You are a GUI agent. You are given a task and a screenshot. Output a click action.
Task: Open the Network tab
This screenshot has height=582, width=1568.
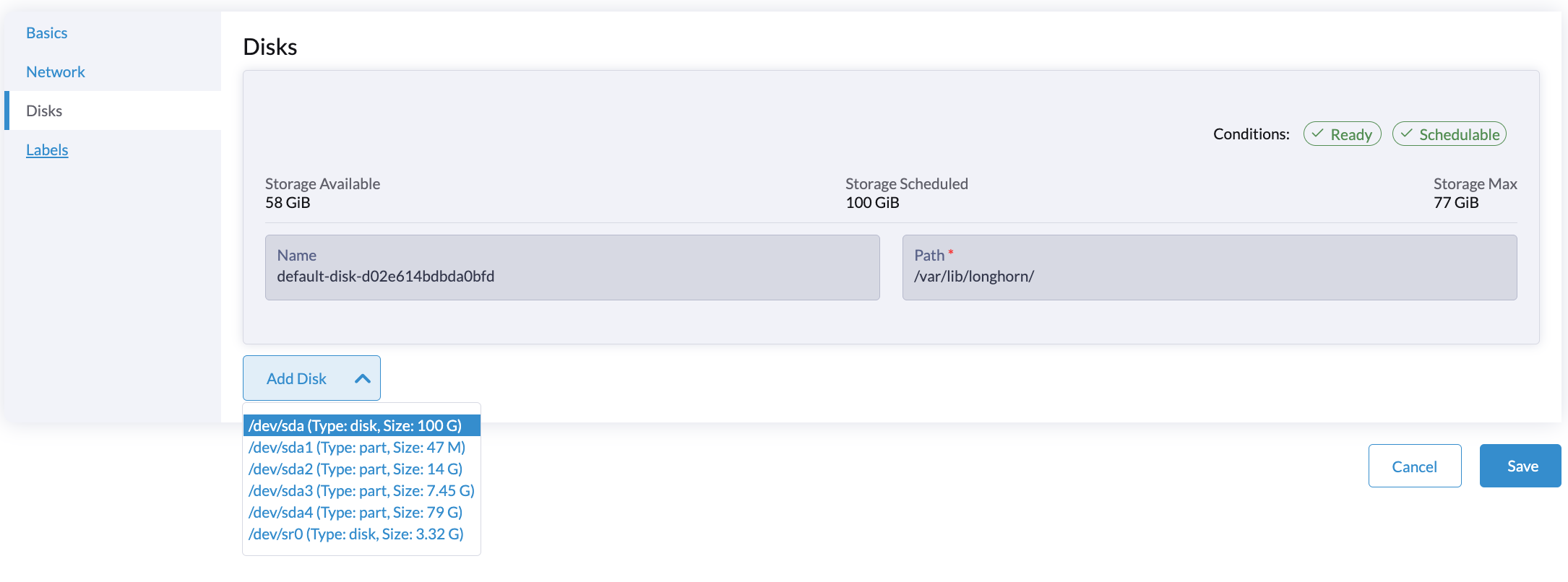click(56, 71)
